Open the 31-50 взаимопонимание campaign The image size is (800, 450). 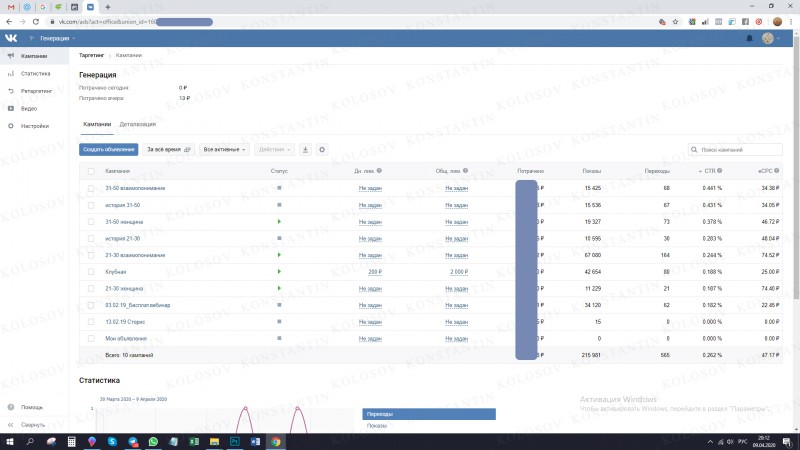coord(135,188)
